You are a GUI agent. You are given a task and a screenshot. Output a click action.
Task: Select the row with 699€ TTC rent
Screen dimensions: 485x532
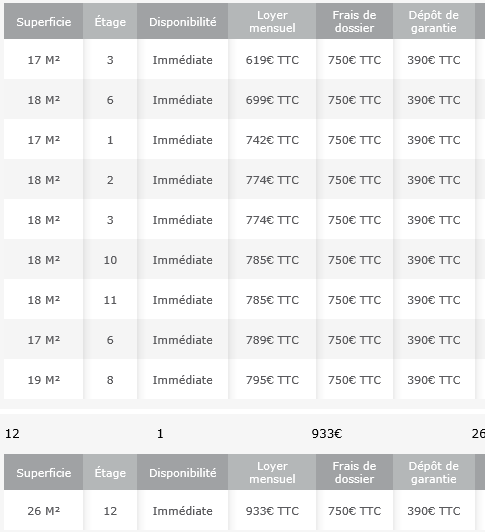244,99
